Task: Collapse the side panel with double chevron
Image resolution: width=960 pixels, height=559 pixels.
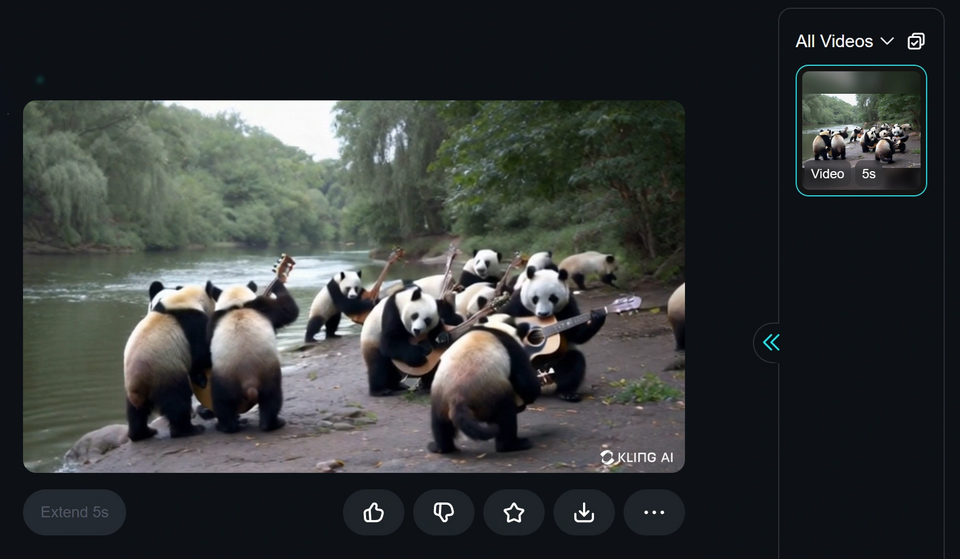Action: tap(771, 342)
